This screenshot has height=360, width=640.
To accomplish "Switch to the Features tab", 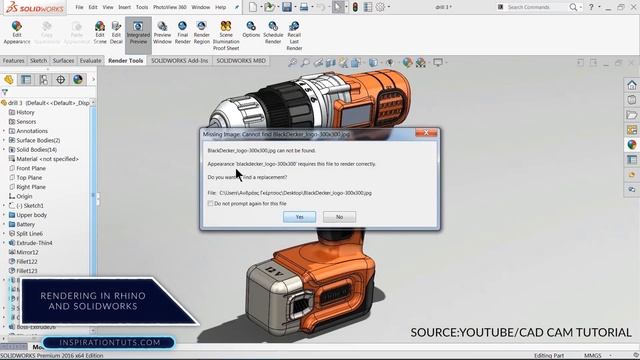I will (13, 60).
